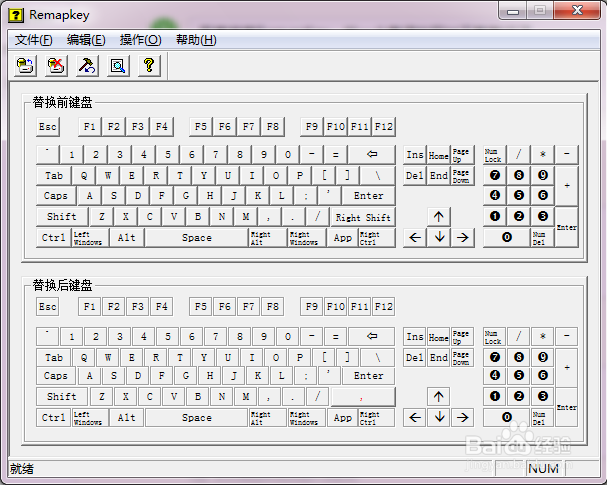Click the F9 key in 替换后键盘
This screenshot has height=486, width=607.
point(312,307)
